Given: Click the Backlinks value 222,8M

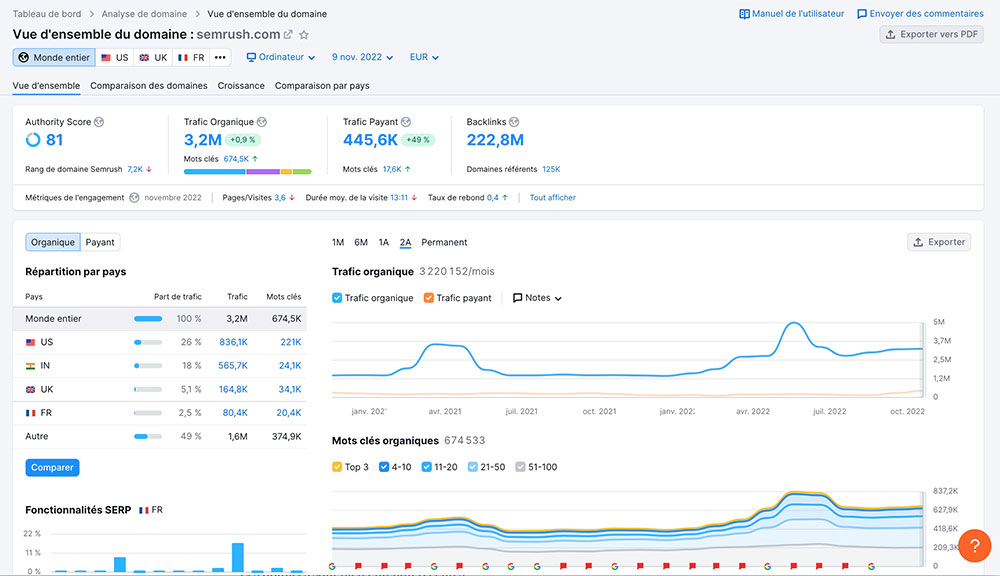Looking at the screenshot, I should (495, 140).
